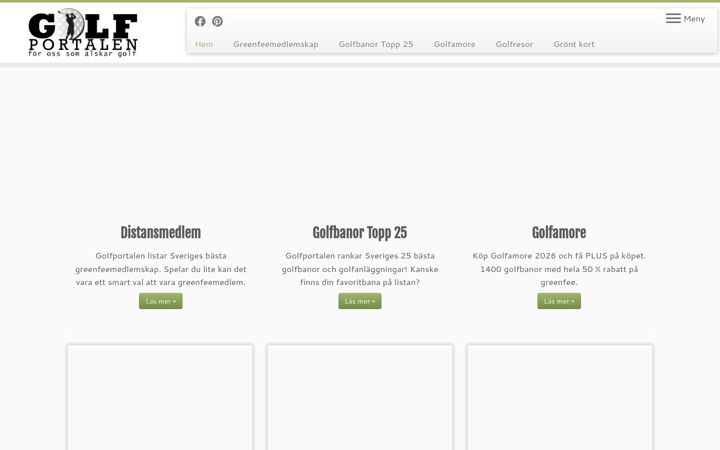This screenshot has height=450, width=720.
Task: Click the empty card below the Golfamore section
Action: [560, 397]
